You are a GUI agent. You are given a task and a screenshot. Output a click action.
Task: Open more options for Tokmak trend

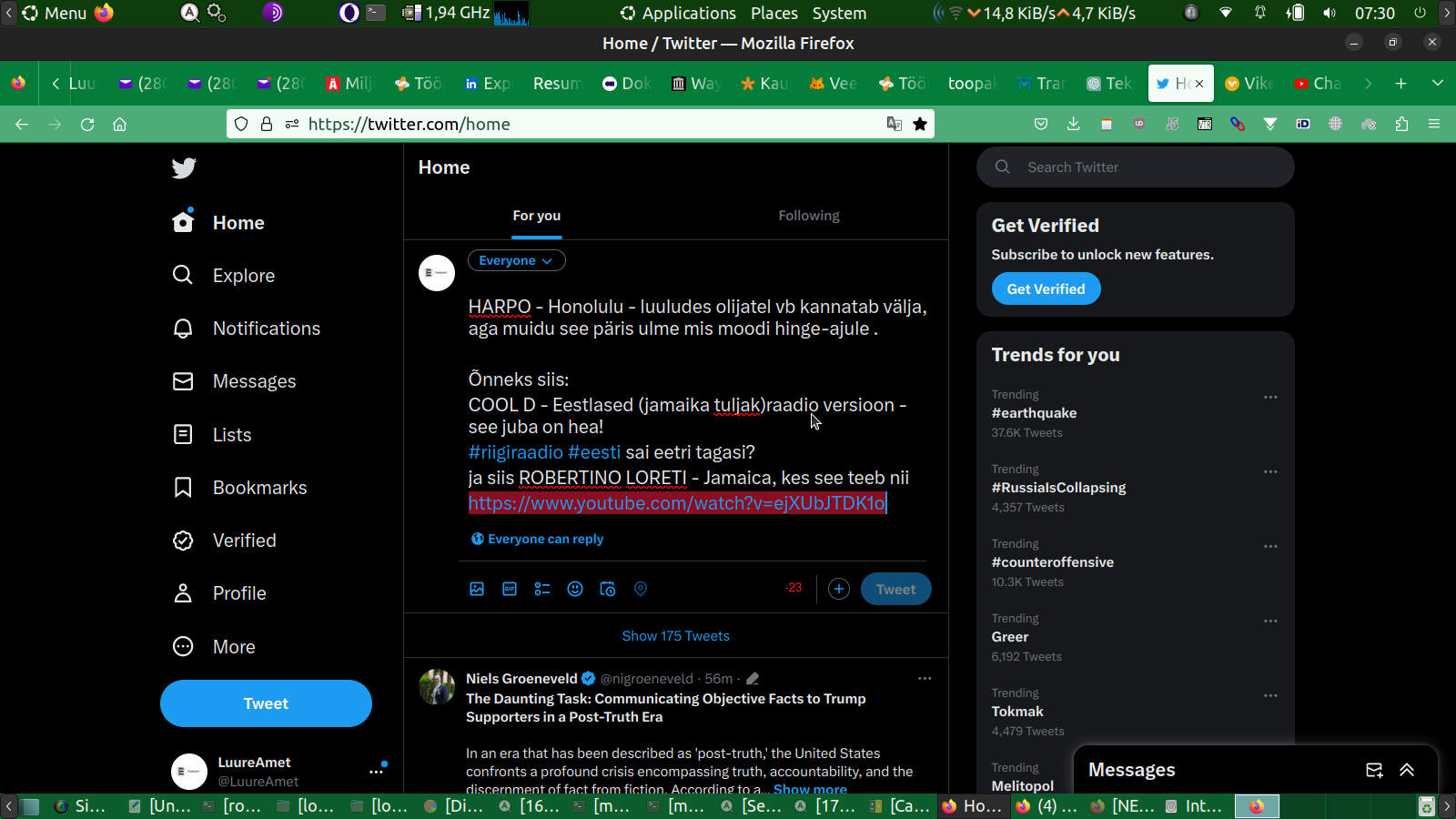pyautogui.click(x=1270, y=695)
